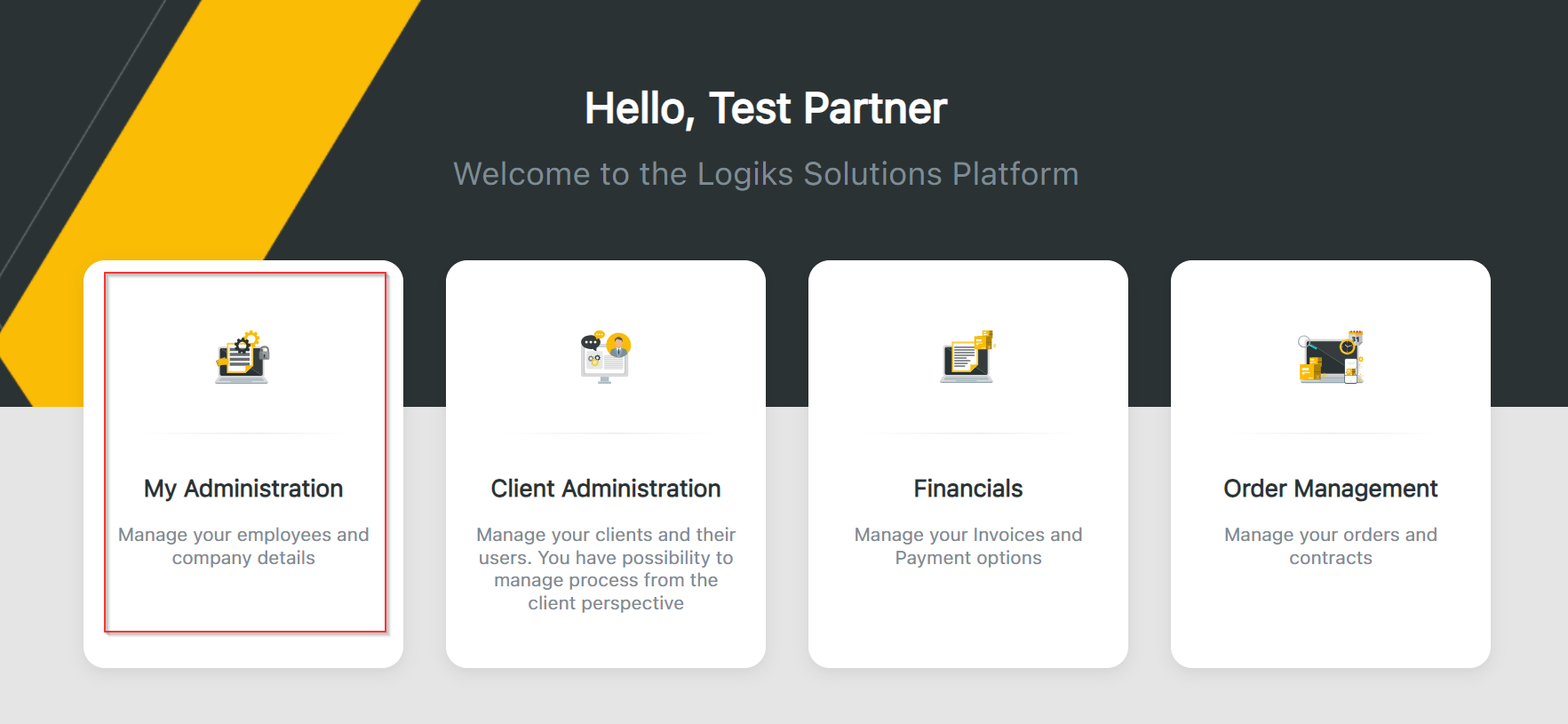This screenshot has width=1568, height=724.
Task: Click "Manage your orders and contracts" description
Action: tap(1330, 546)
